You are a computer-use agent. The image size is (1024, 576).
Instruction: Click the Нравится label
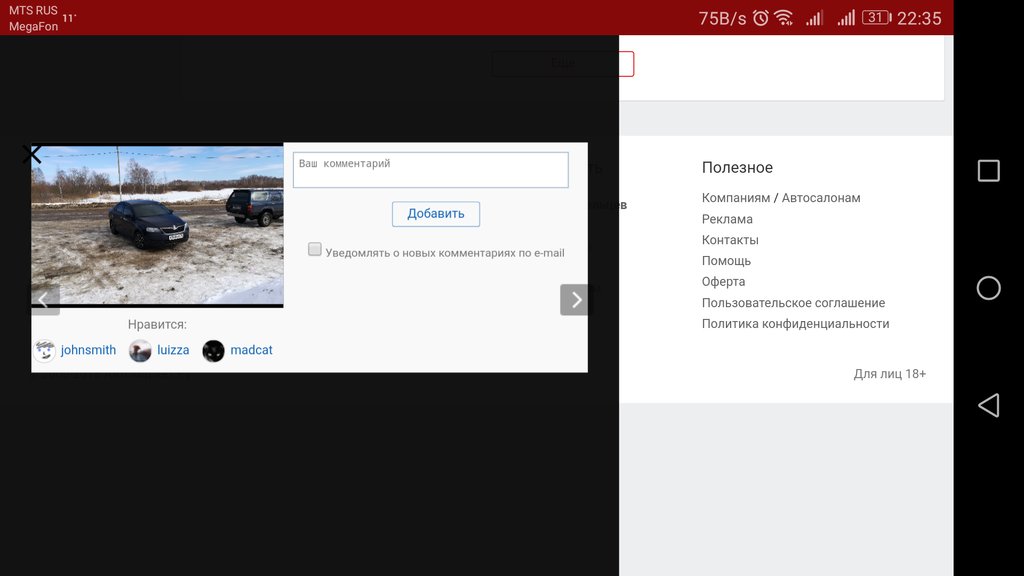pos(157,325)
